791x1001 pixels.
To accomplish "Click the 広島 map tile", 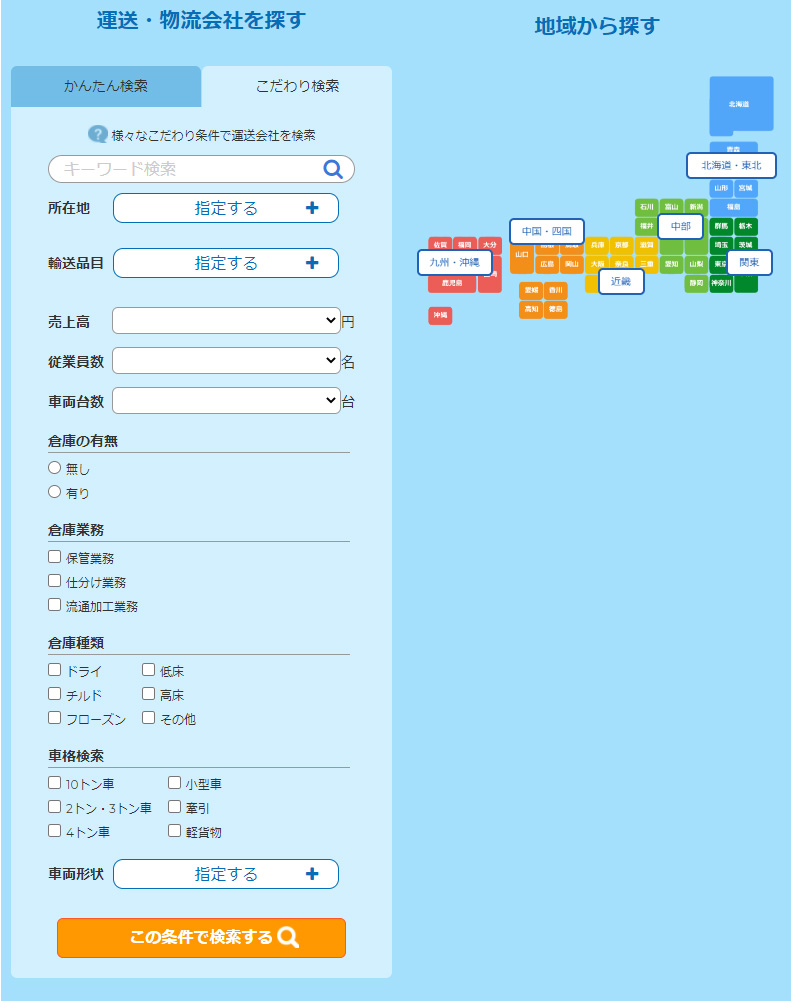I will (x=547, y=264).
